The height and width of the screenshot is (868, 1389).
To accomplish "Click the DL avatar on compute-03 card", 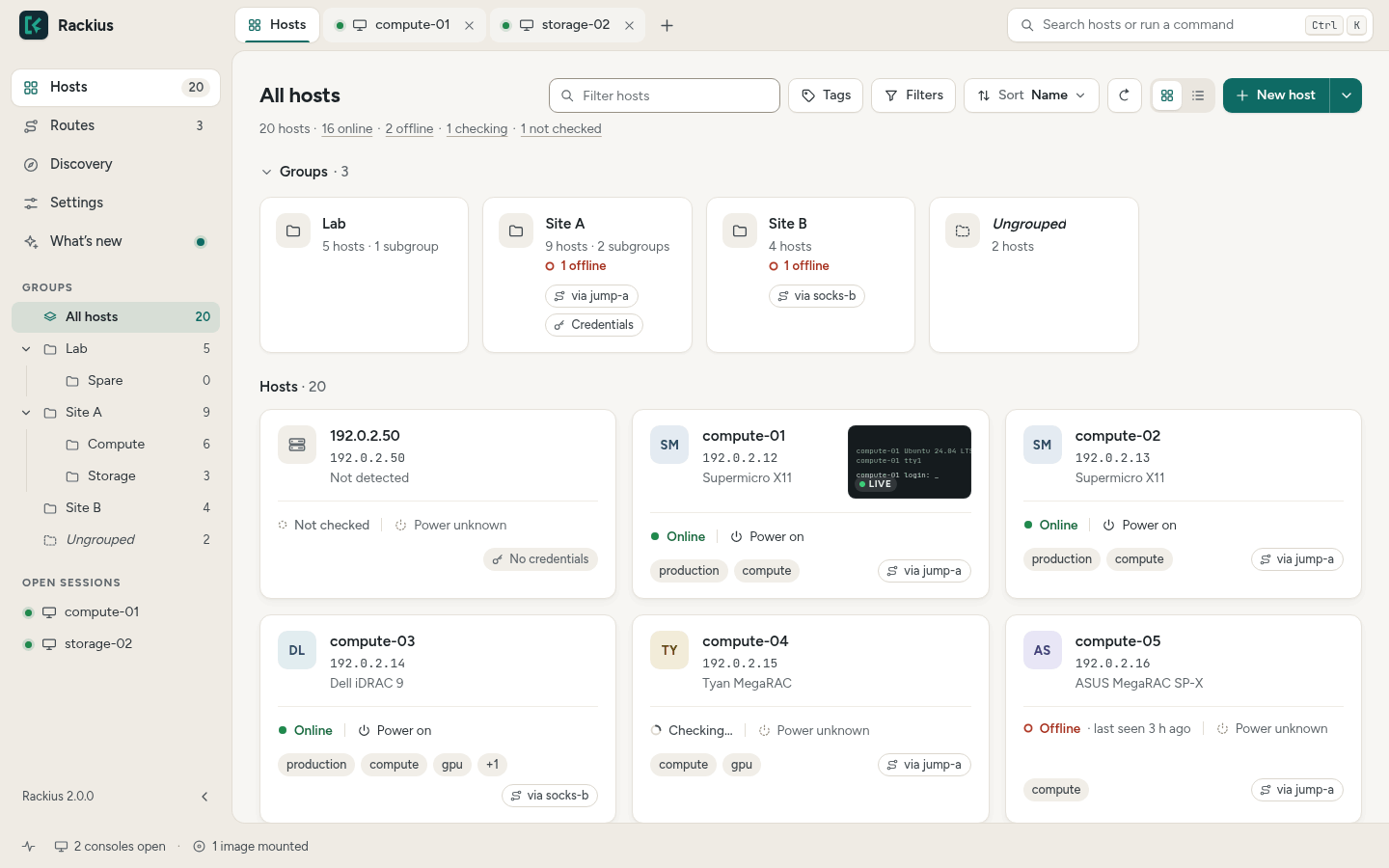I will pyautogui.click(x=297, y=650).
